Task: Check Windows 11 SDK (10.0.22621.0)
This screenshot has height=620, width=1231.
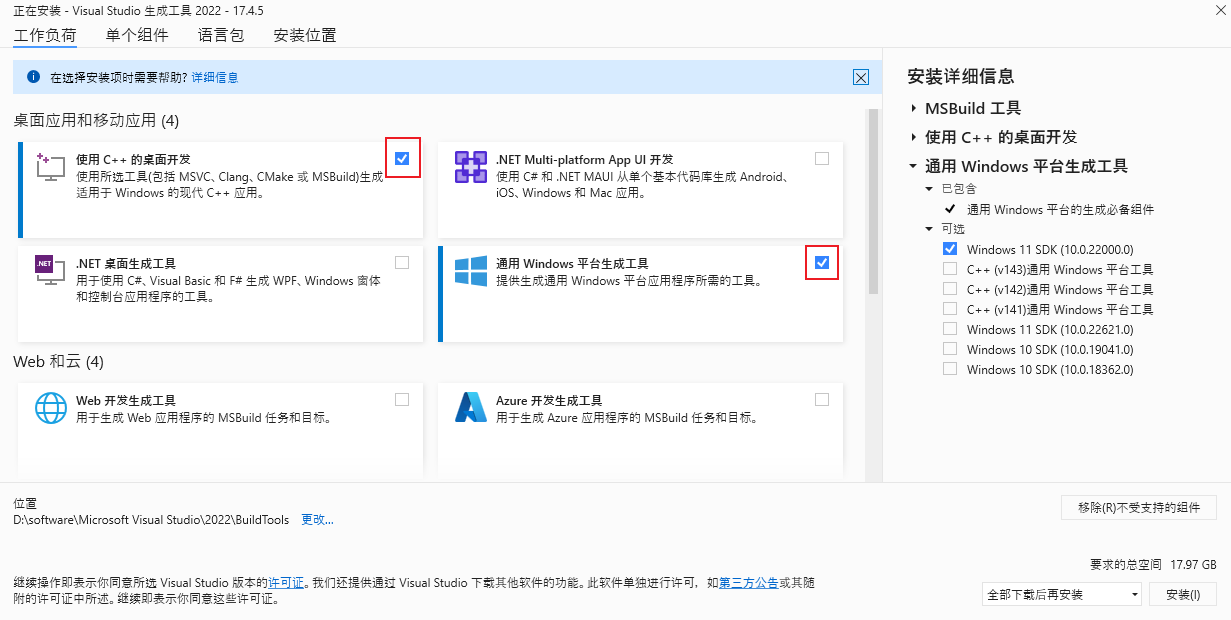Action: pyautogui.click(x=950, y=329)
